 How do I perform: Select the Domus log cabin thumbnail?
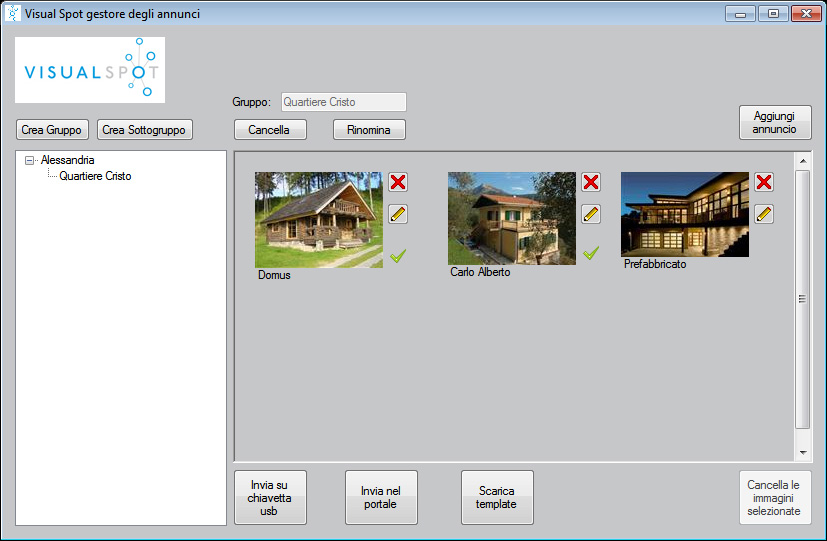[x=319, y=220]
